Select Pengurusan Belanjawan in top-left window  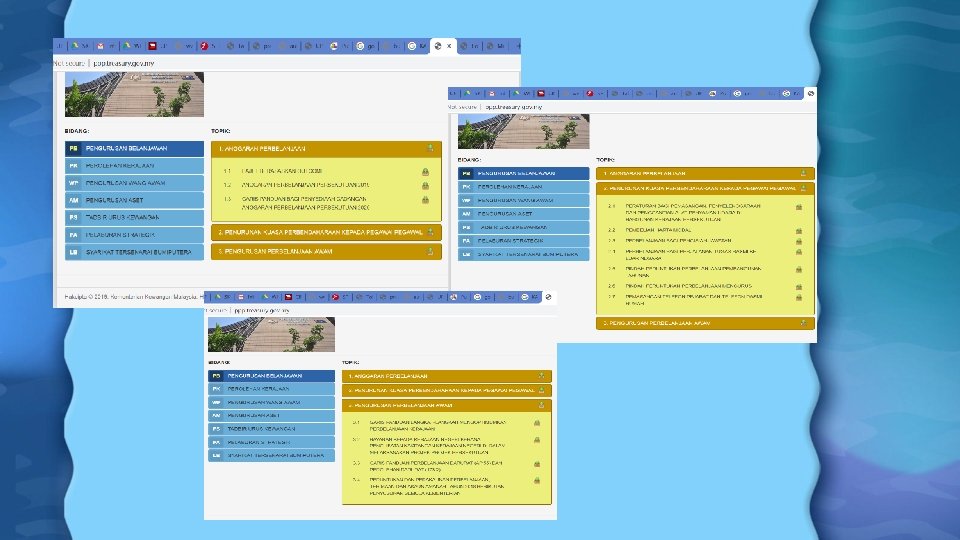134,148
